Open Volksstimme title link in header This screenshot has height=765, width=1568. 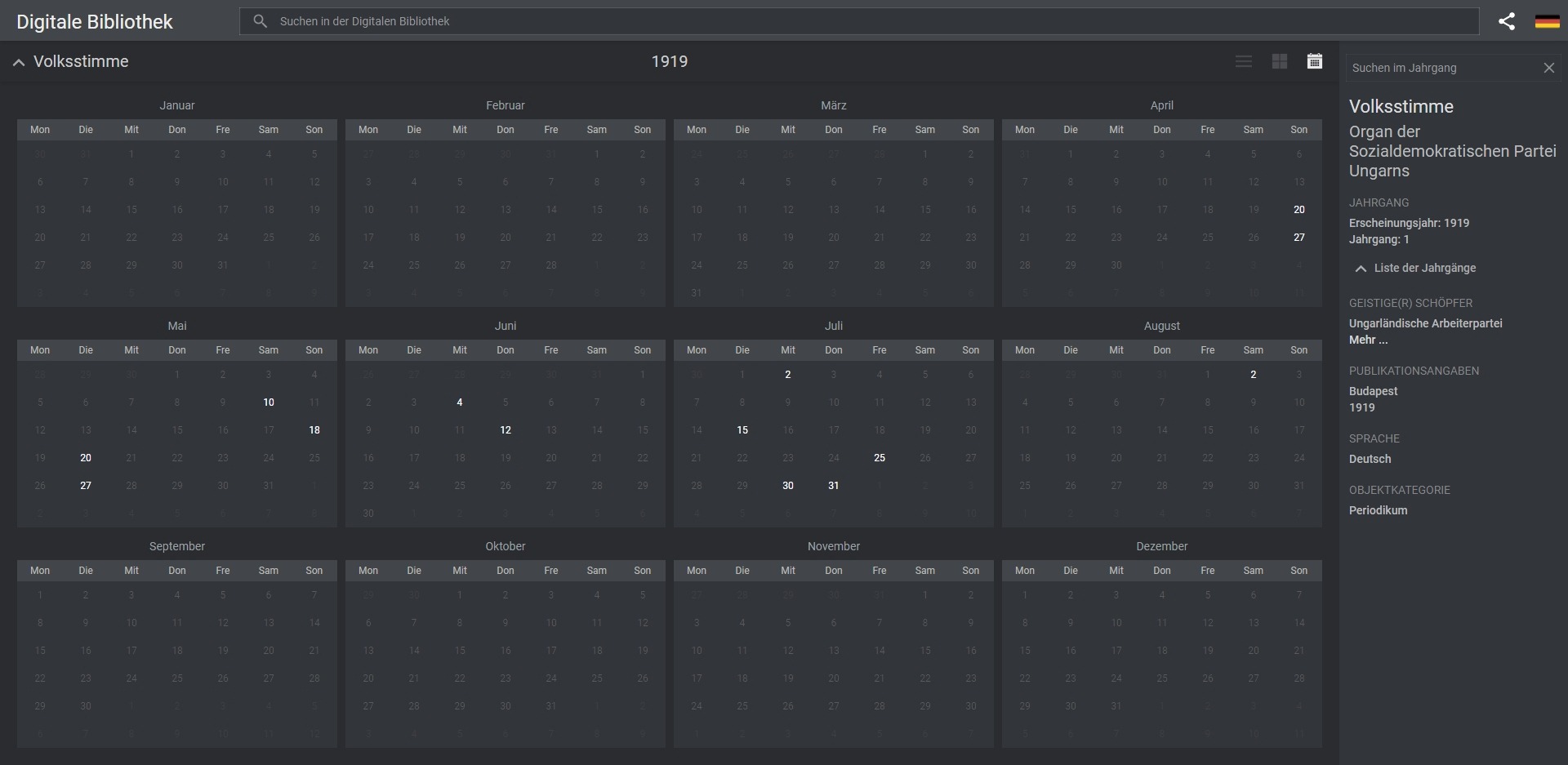pyautogui.click(x=81, y=62)
